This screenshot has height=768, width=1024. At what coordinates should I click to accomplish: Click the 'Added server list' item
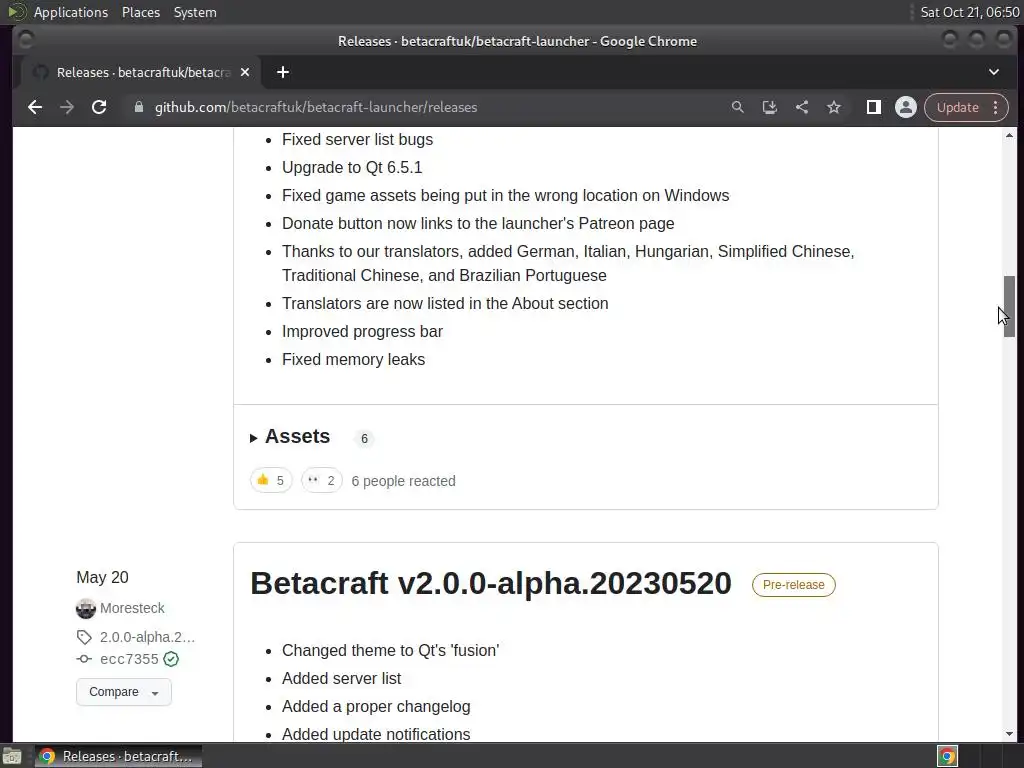342,679
